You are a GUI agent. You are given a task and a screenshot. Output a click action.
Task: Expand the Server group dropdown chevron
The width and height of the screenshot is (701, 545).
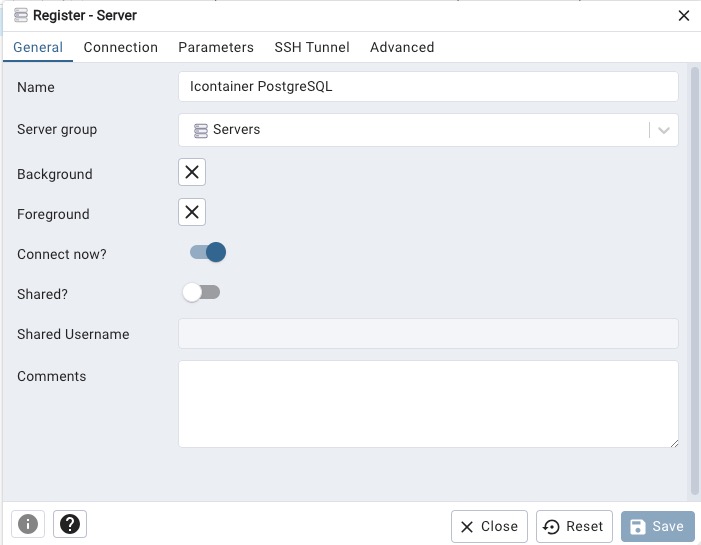click(x=664, y=130)
